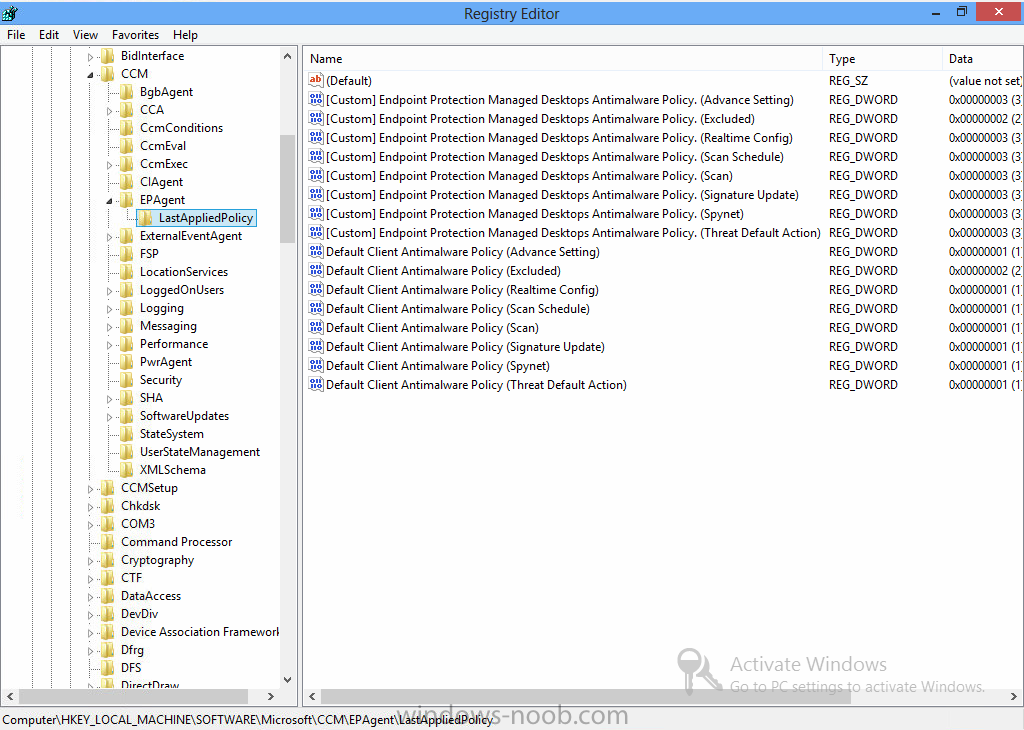Screen dimensions: 1024x730
Task: Open the Help menu
Action: tap(185, 35)
